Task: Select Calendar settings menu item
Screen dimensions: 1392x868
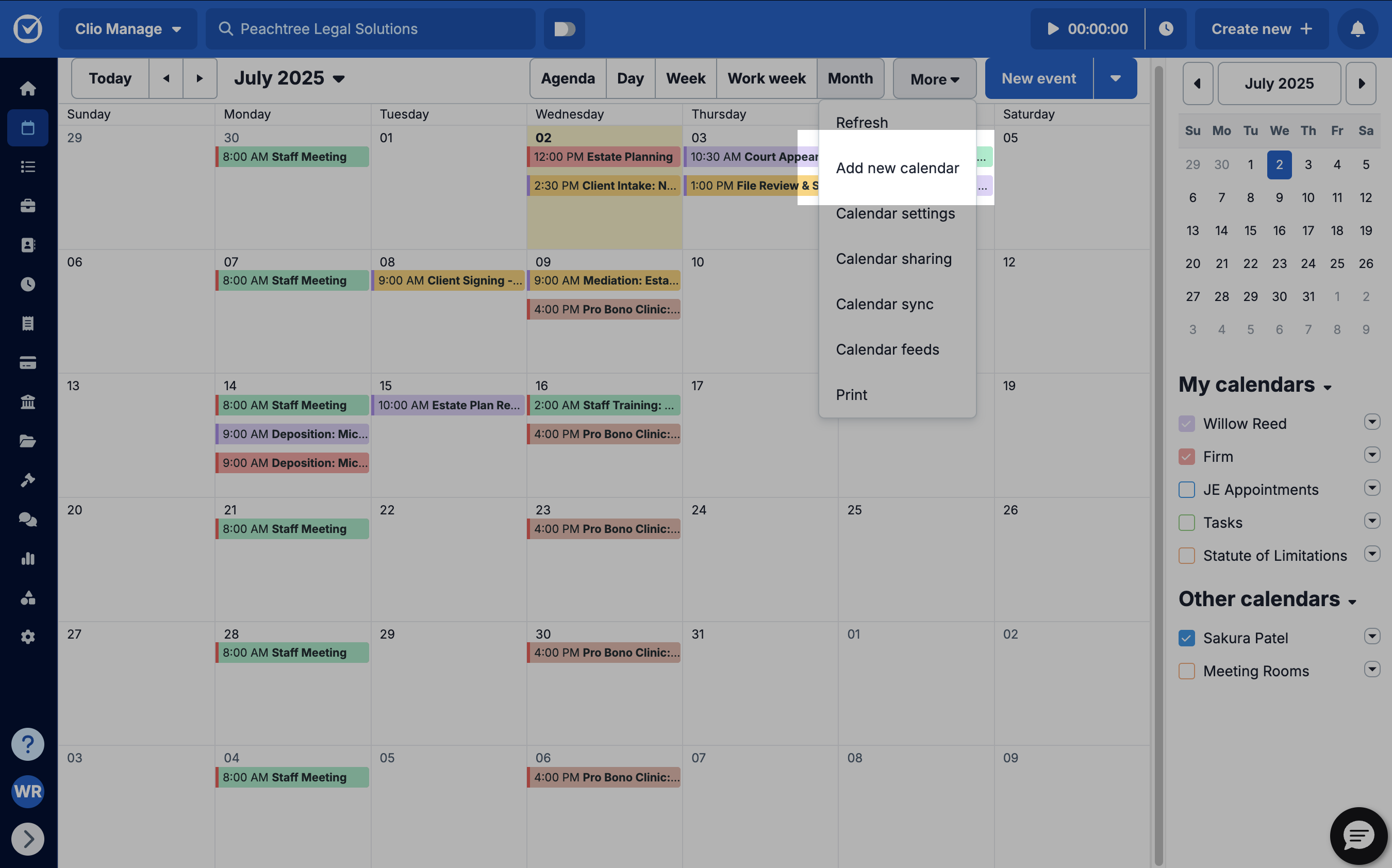Action: (x=897, y=213)
